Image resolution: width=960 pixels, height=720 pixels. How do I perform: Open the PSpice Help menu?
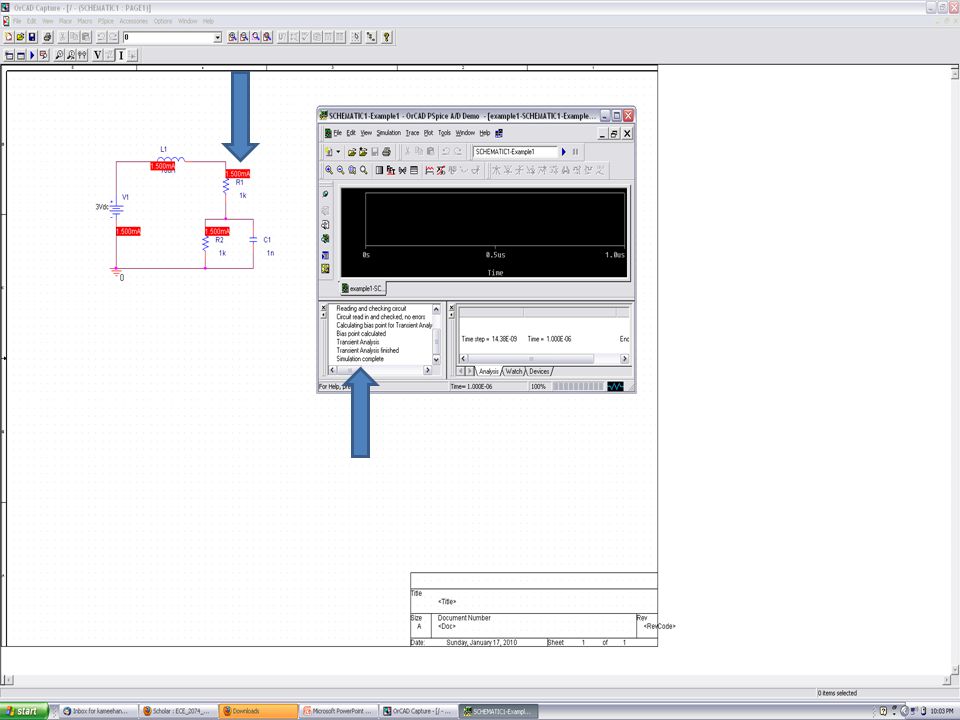click(485, 133)
